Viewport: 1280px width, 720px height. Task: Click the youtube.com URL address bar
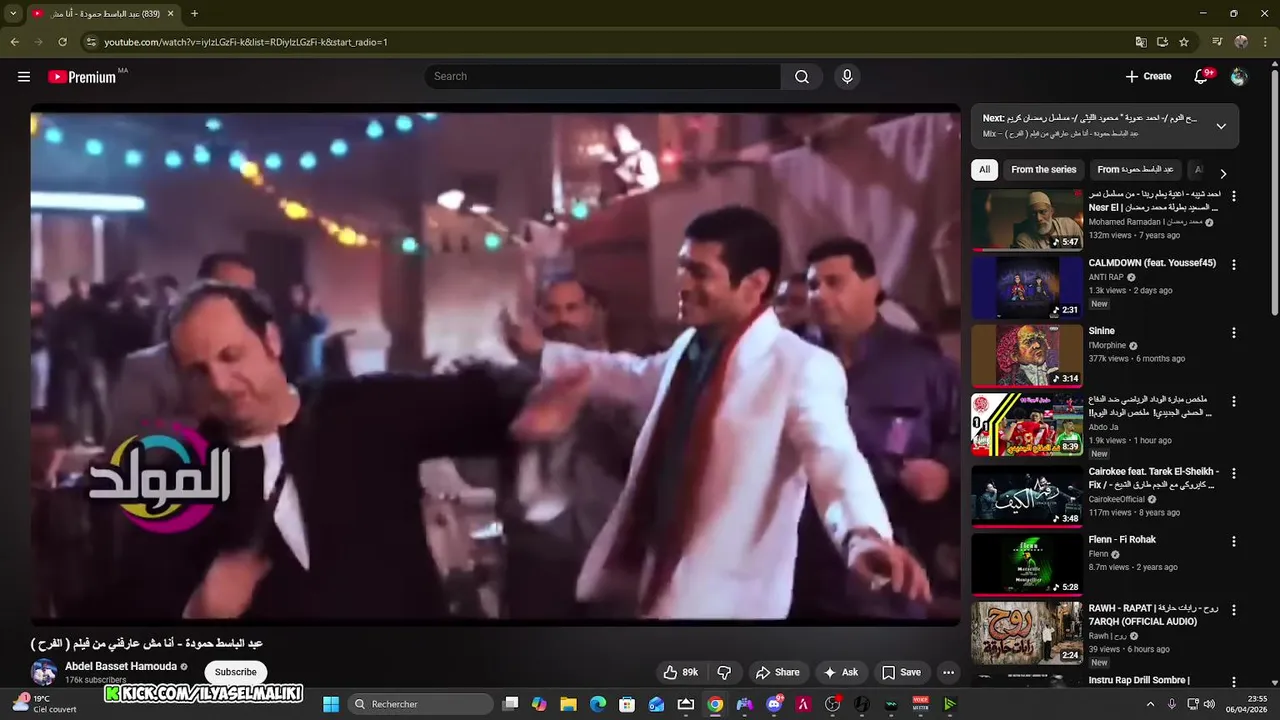pyautogui.click(x=245, y=42)
